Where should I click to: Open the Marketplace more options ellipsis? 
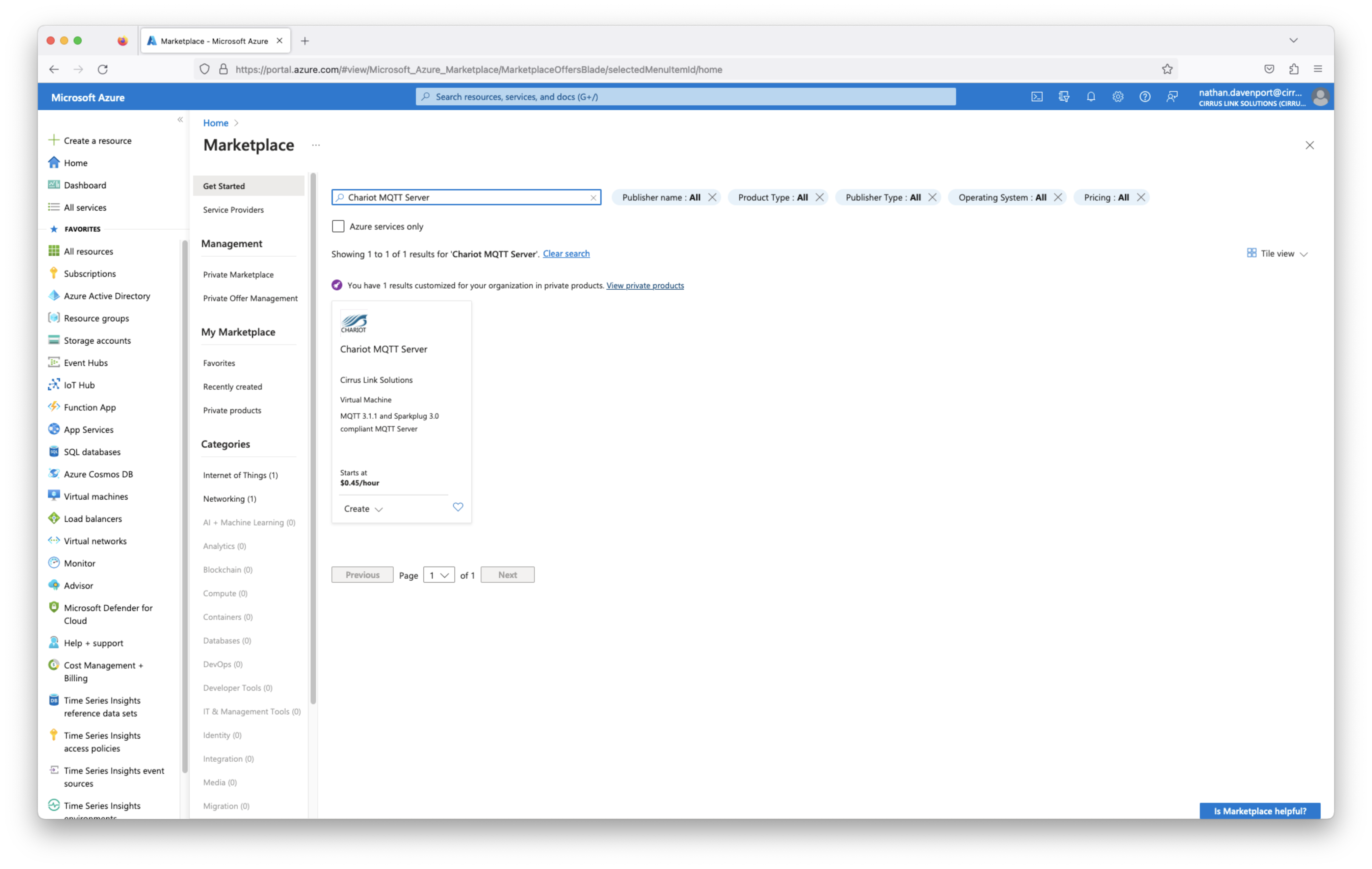coord(316,145)
